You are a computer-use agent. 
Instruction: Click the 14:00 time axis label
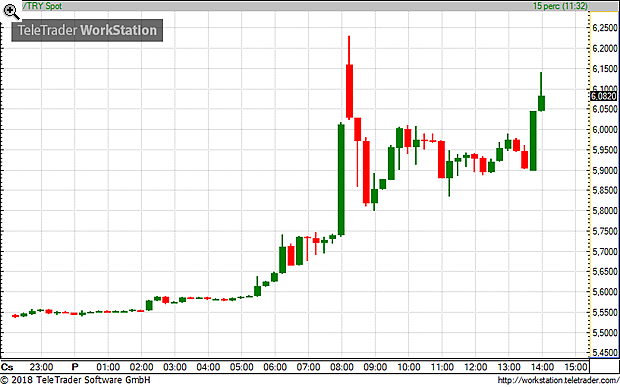542,366
